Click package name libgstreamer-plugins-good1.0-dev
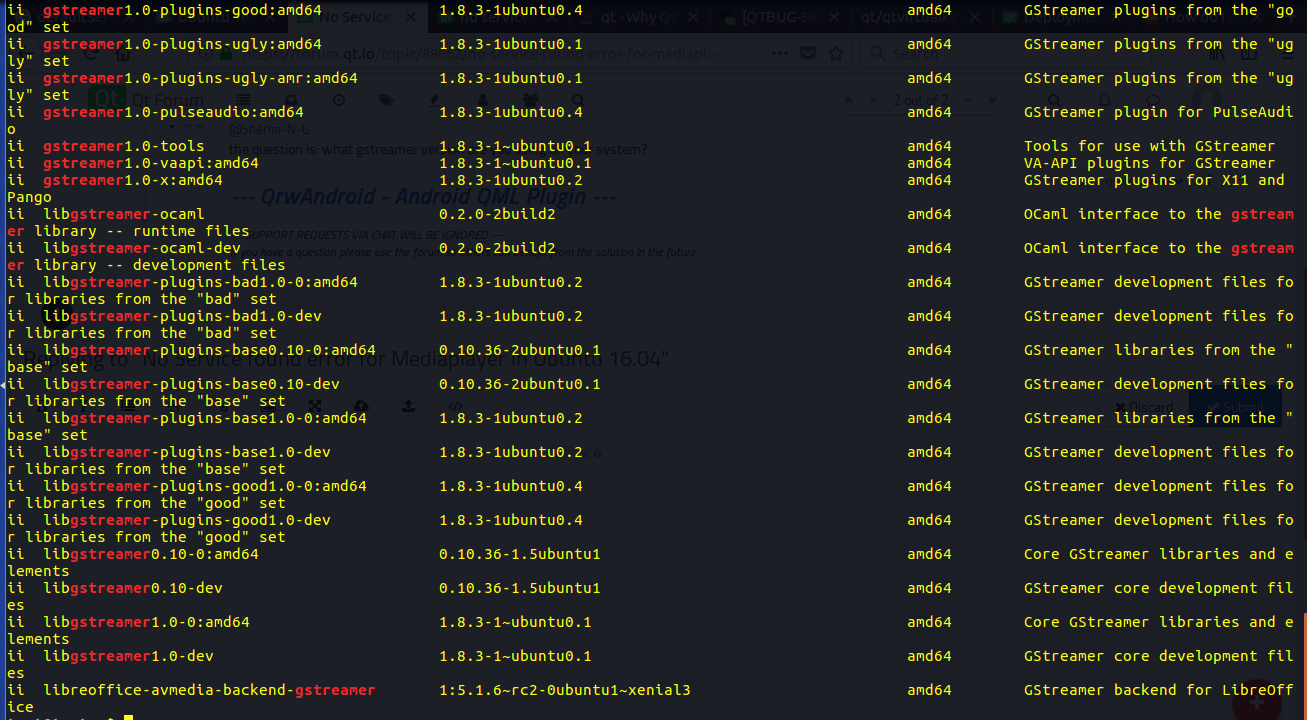Image resolution: width=1307 pixels, height=720 pixels. click(x=187, y=520)
